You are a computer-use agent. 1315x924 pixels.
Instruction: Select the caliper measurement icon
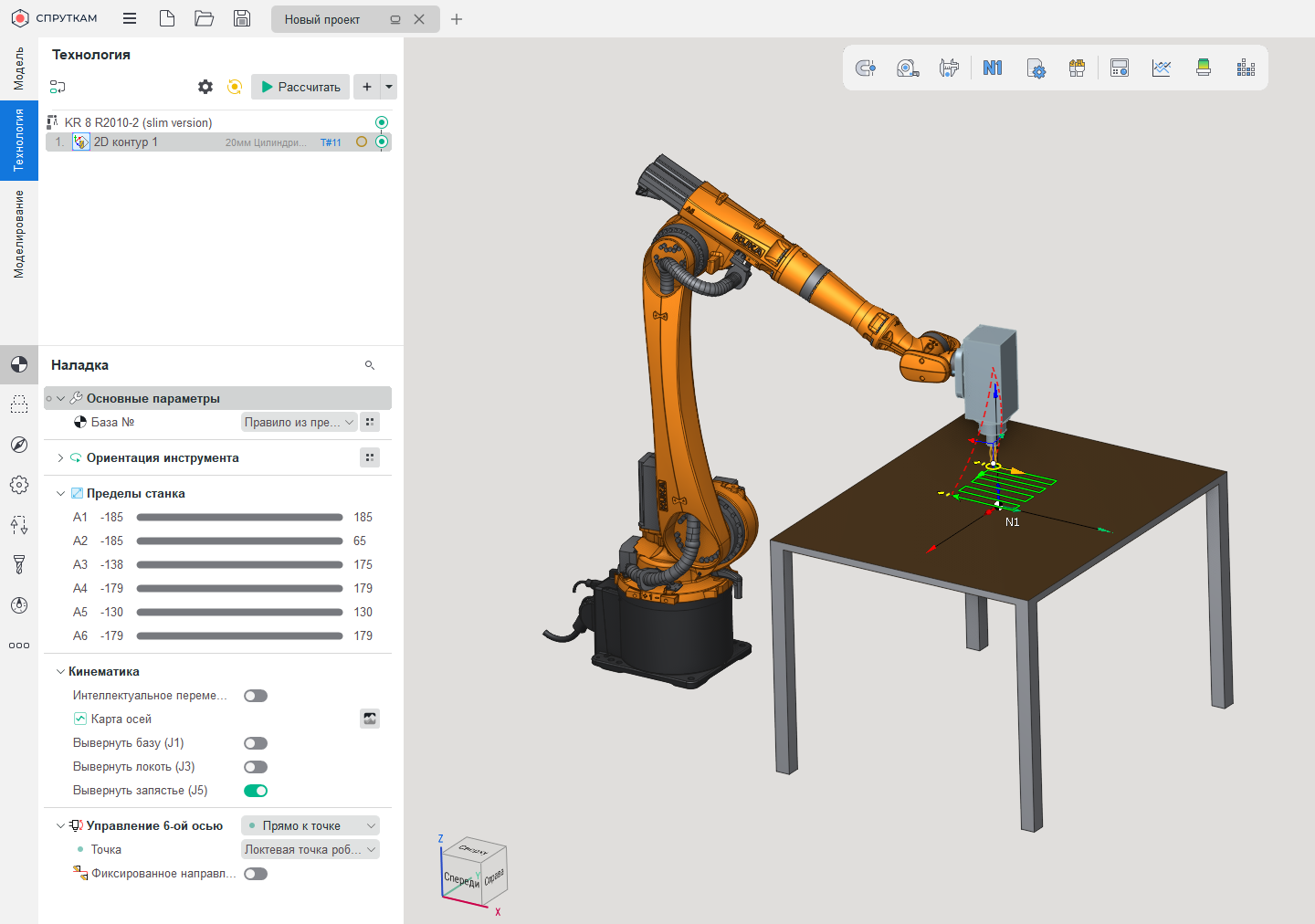[950, 68]
